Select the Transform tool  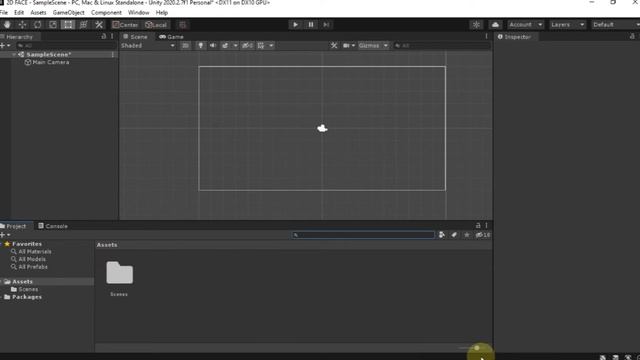click(83, 24)
